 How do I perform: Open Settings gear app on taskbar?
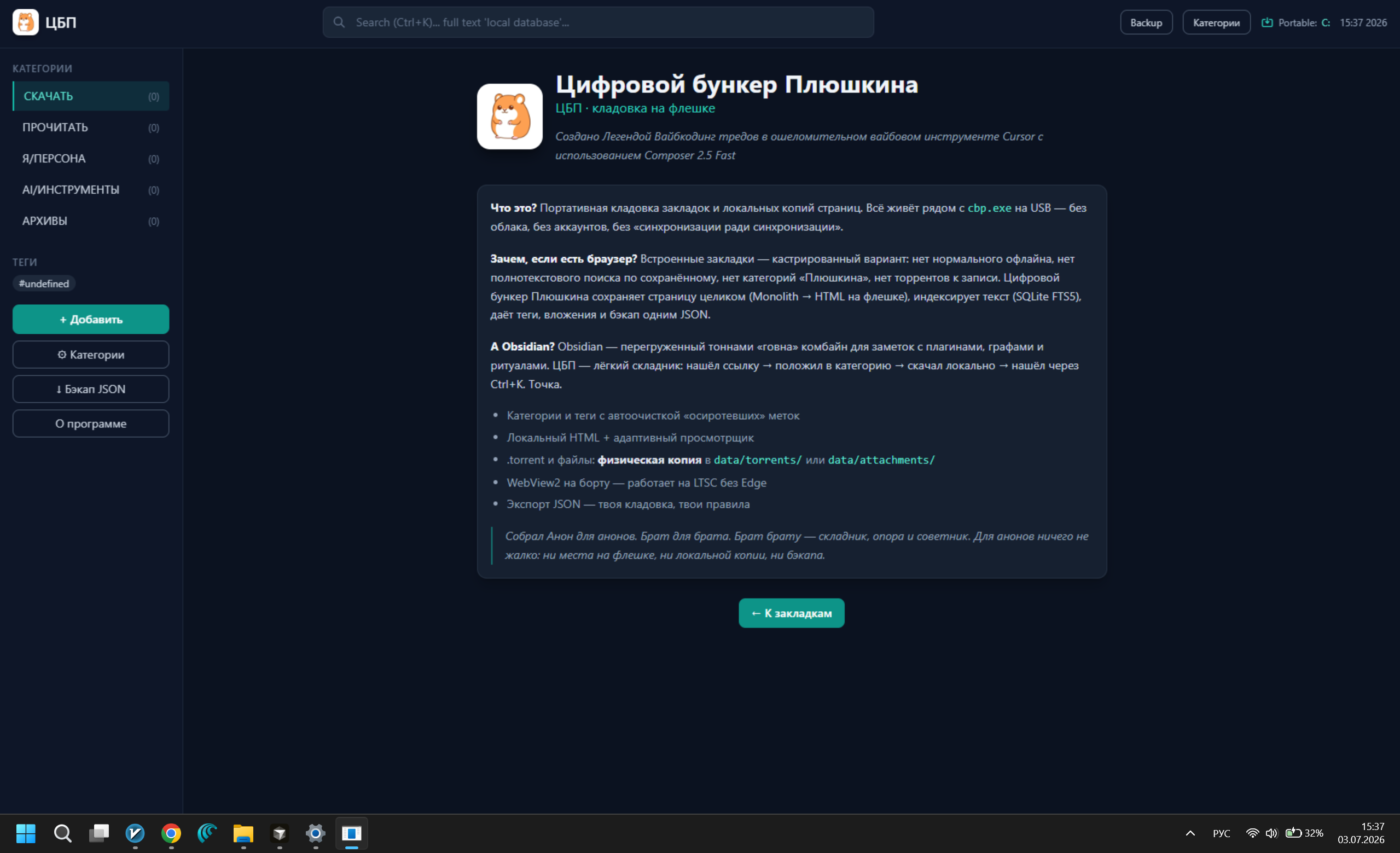point(315,833)
